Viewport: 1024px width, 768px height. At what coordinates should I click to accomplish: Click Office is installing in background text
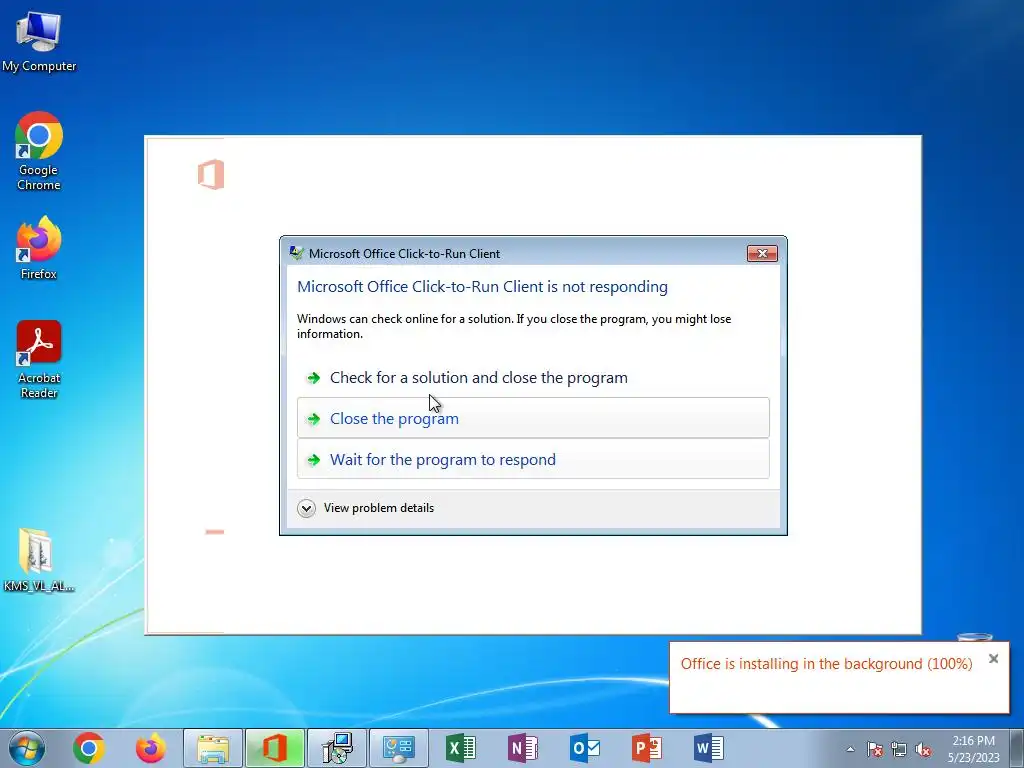click(826, 664)
